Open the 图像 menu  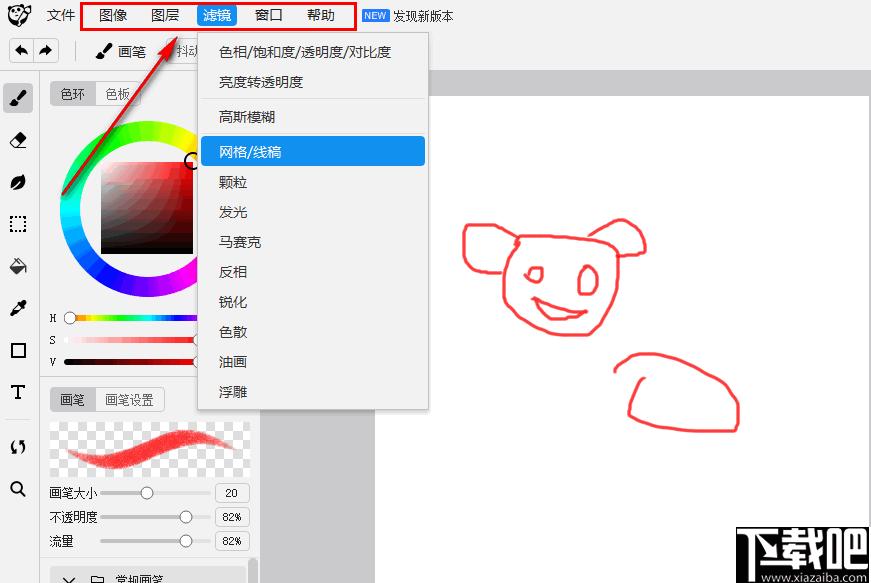[113, 16]
